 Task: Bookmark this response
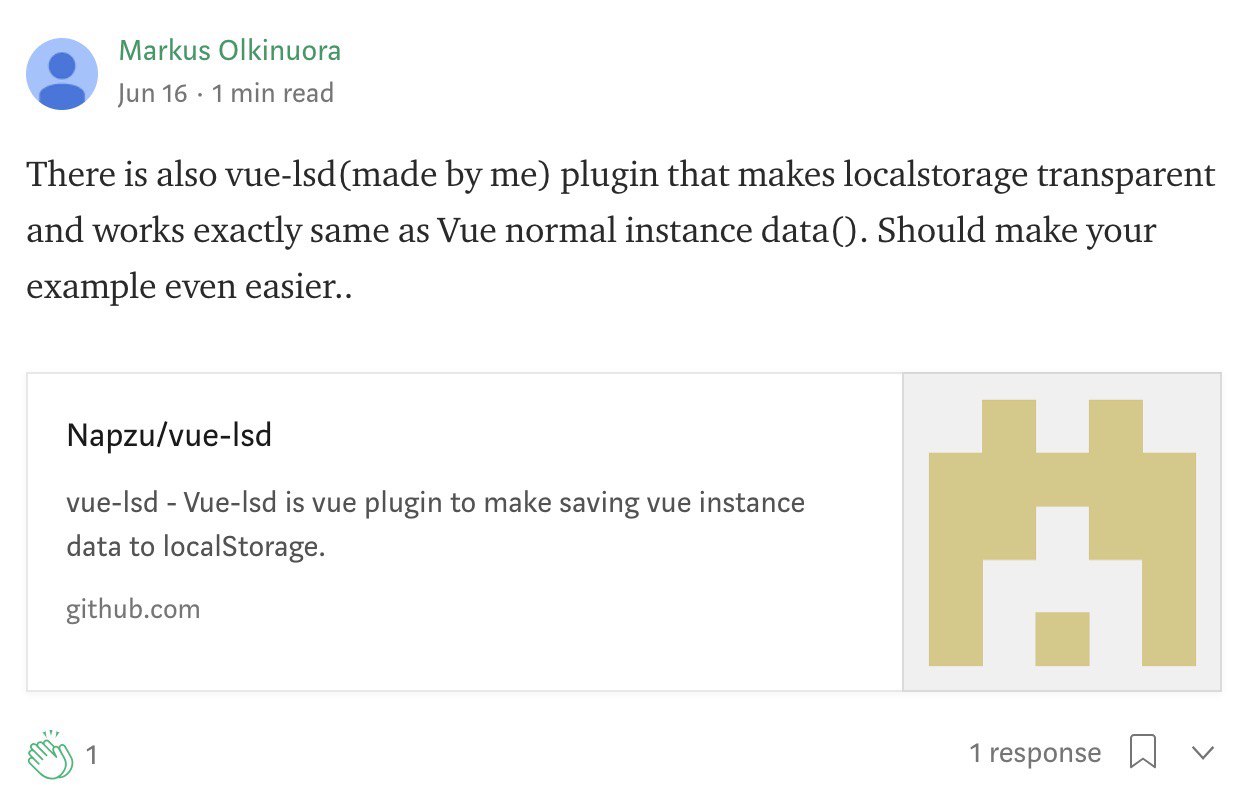1142,753
